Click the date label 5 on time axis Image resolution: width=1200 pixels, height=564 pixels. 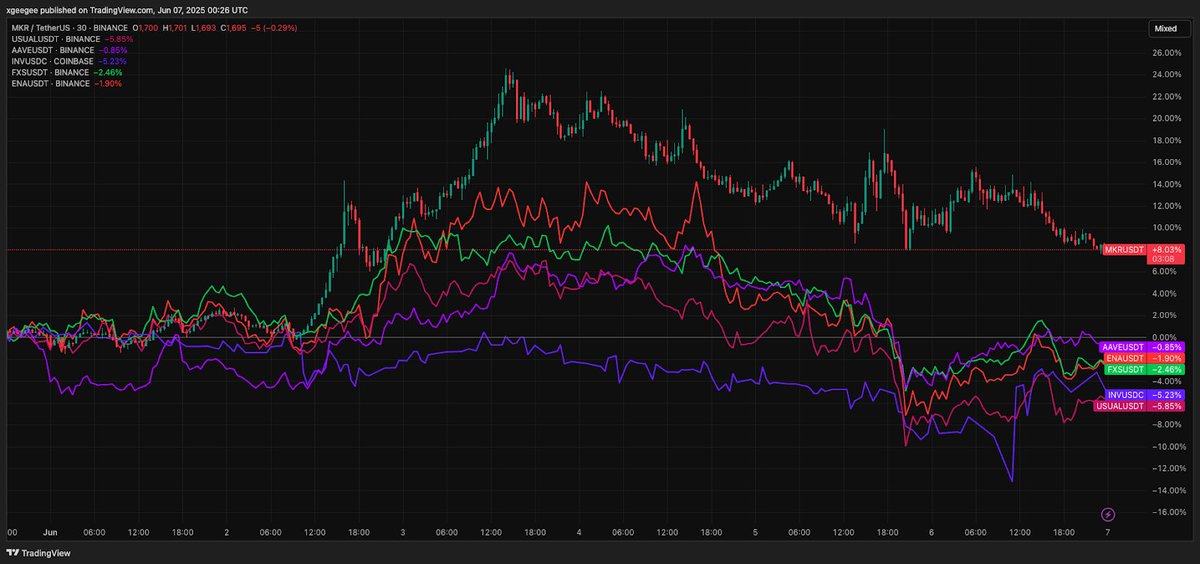(754, 533)
